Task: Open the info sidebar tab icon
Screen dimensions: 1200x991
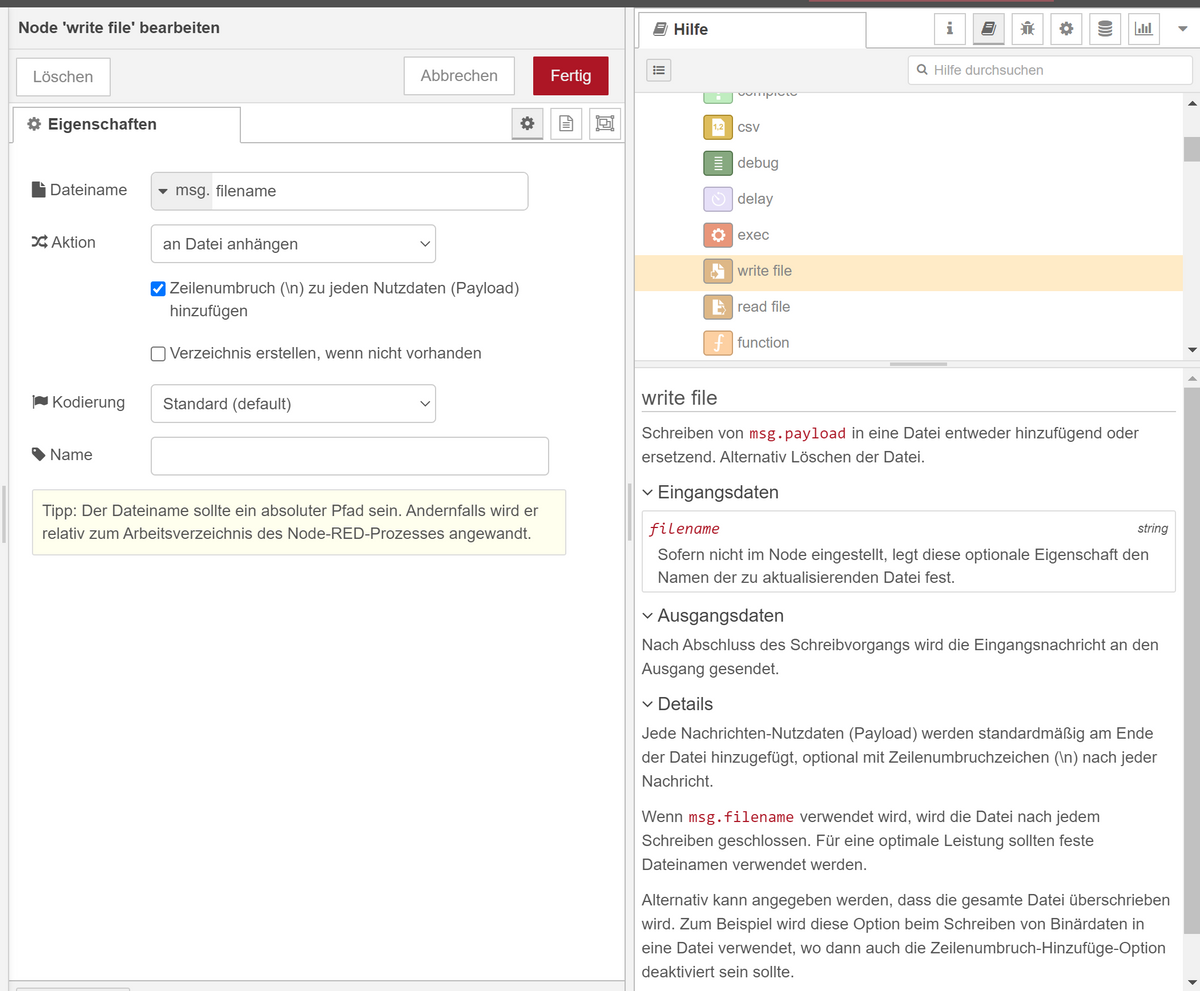Action: (949, 29)
